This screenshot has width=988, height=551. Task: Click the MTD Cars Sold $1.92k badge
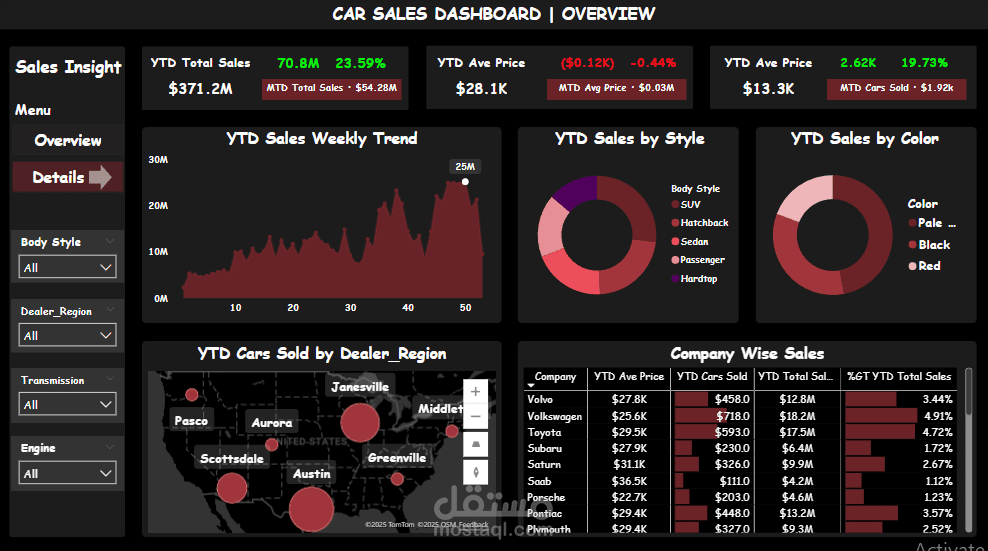coord(897,88)
